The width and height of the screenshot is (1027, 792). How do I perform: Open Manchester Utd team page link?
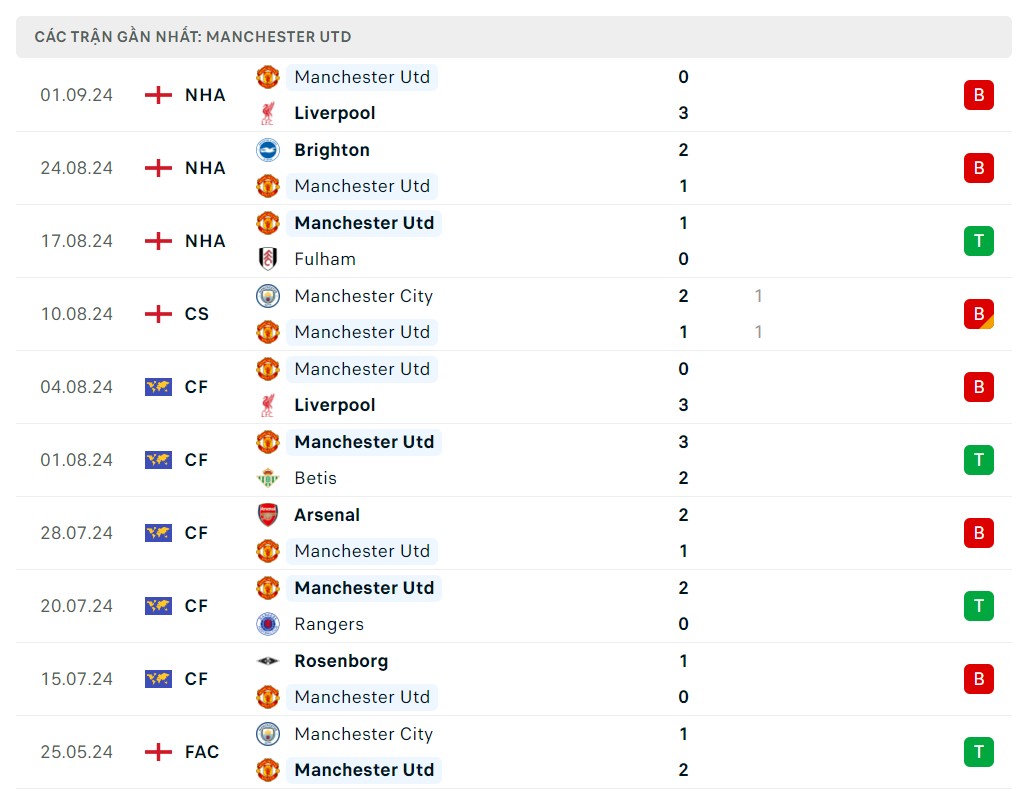tap(363, 77)
